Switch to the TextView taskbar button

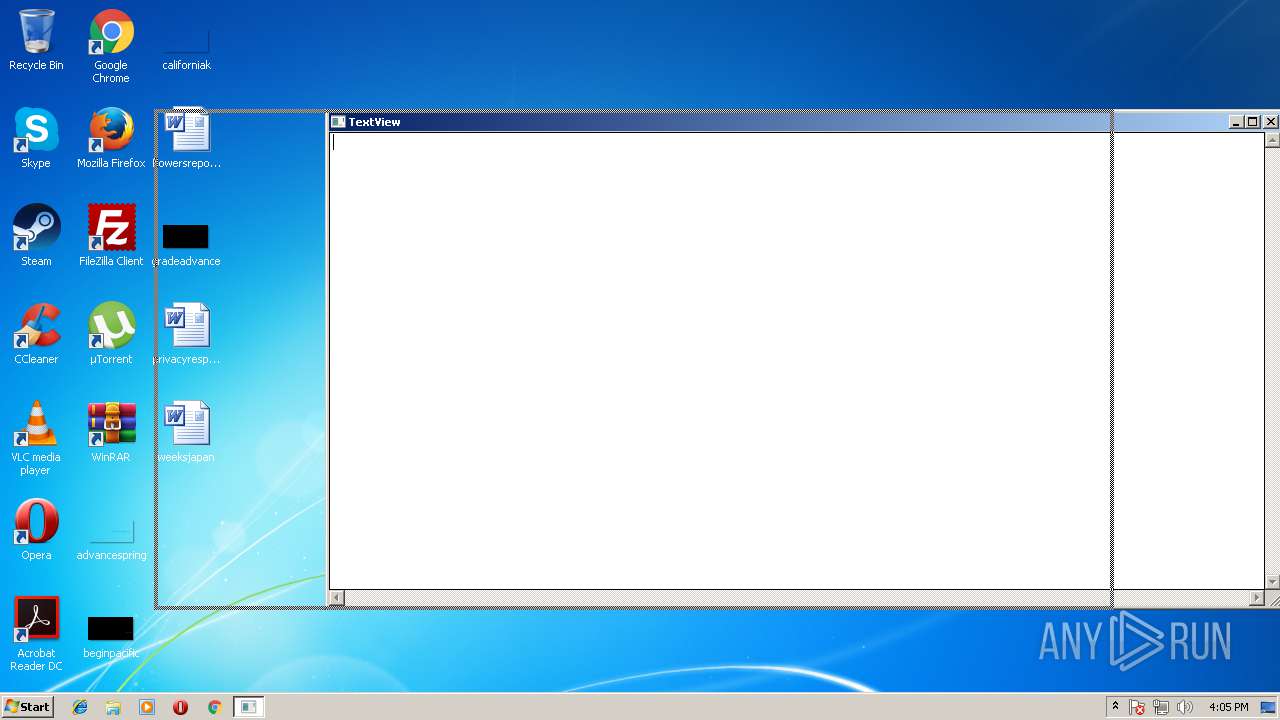248,707
